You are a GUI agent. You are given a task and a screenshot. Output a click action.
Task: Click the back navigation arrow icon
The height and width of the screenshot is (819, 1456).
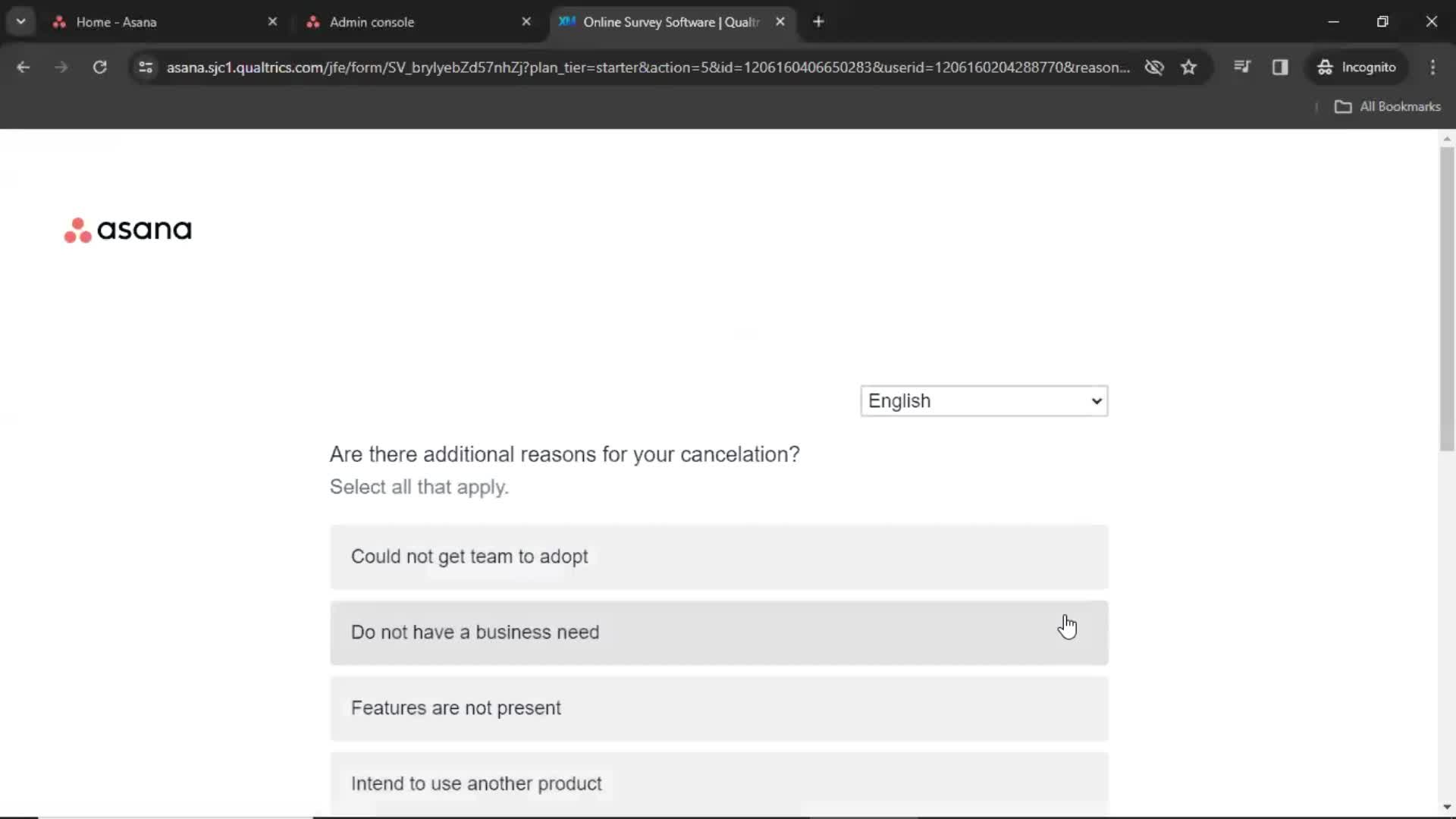24,67
